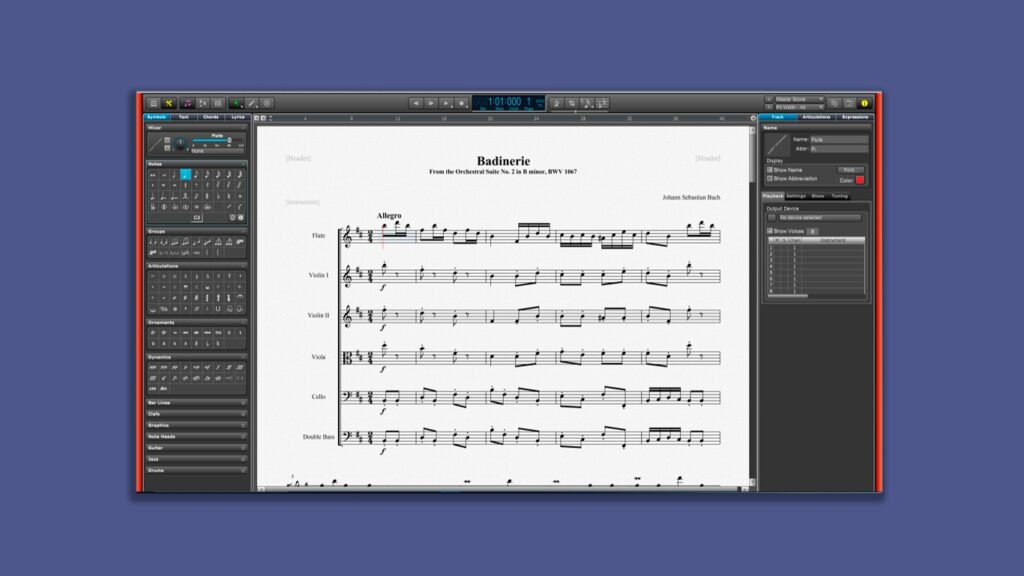This screenshot has height=576, width=1024.
Task: Open the Master Score dropdown
Action: 798,99
